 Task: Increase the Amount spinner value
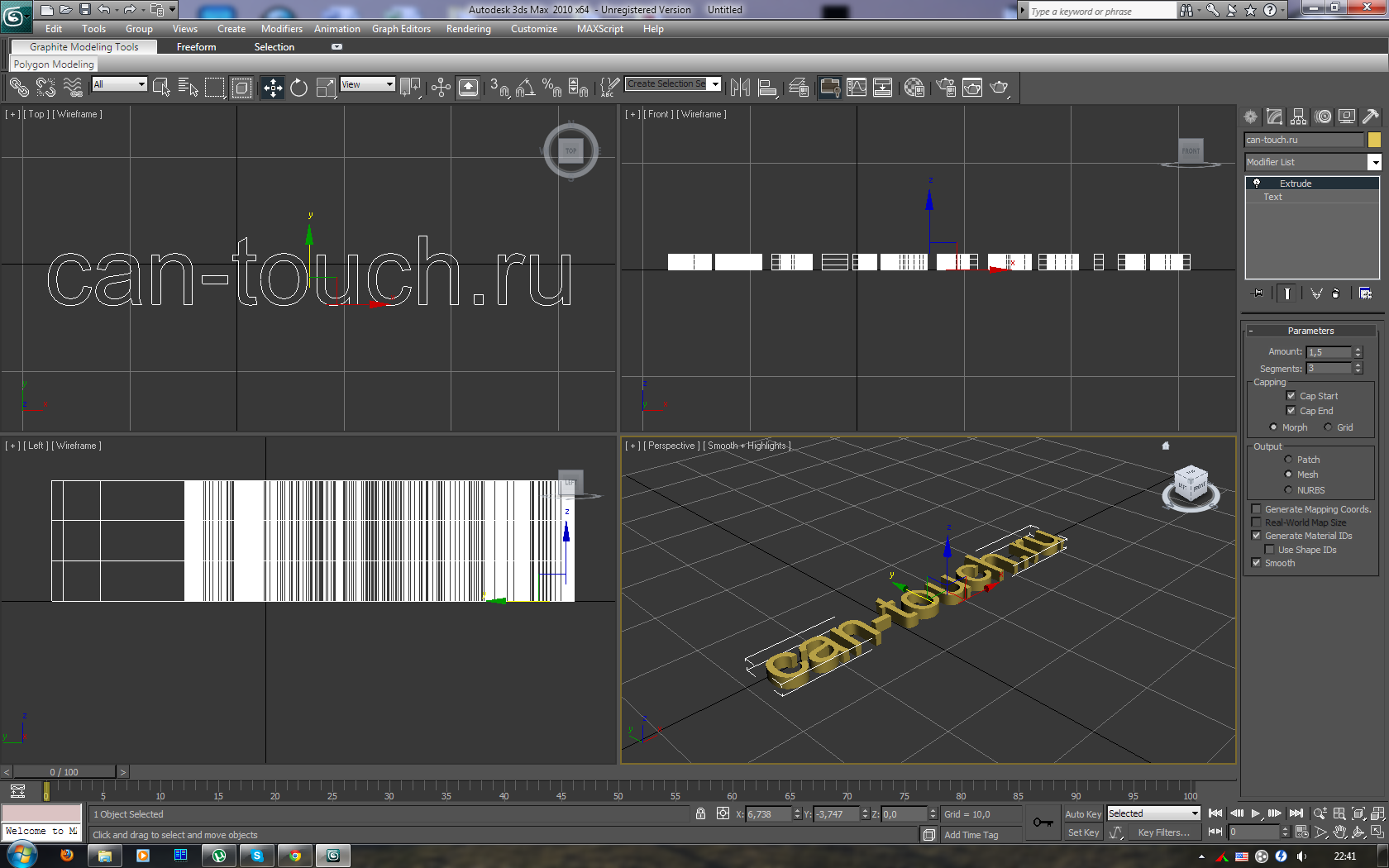(x=1358, y=349)
